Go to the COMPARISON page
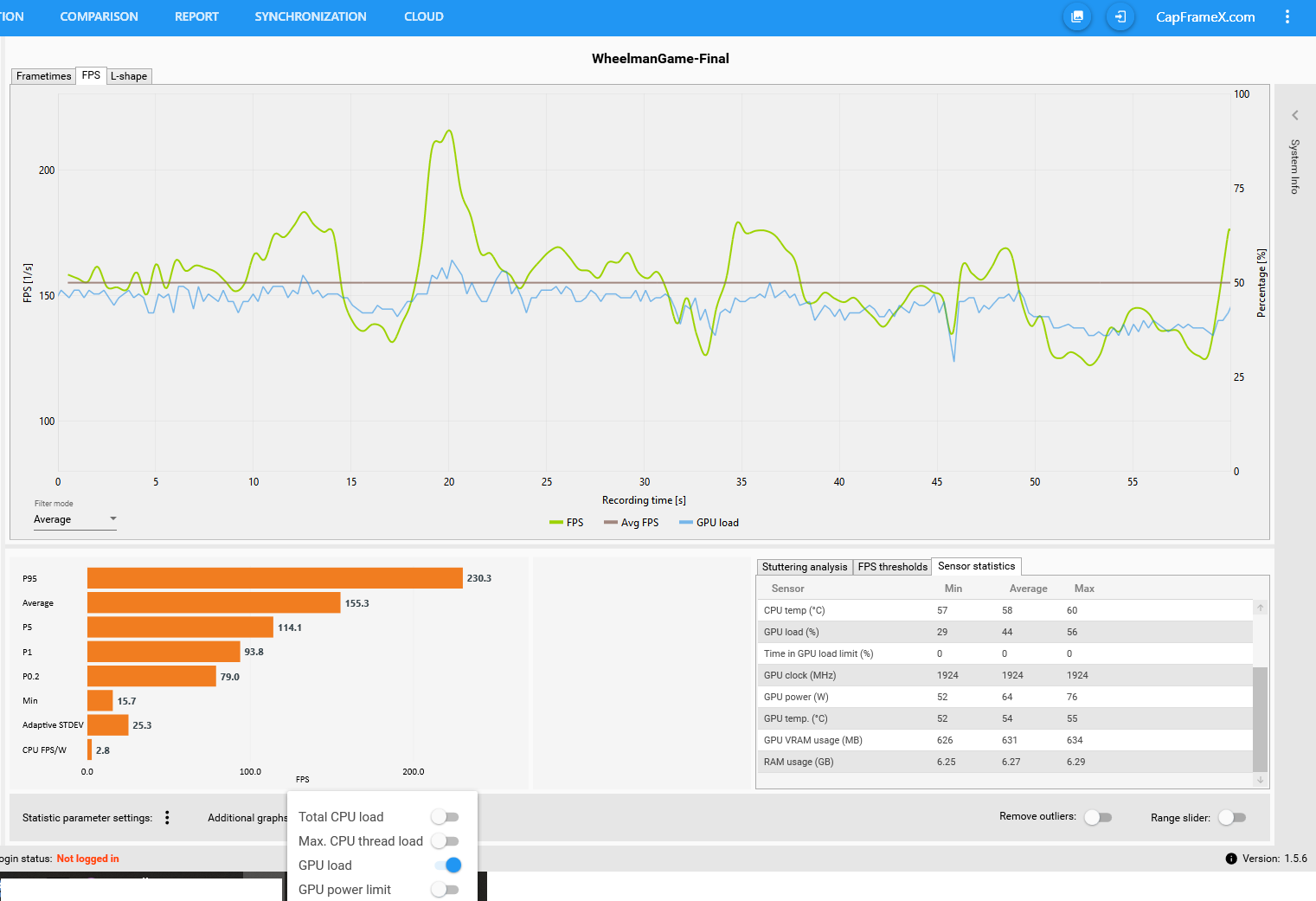 click(x=99, y=16)
